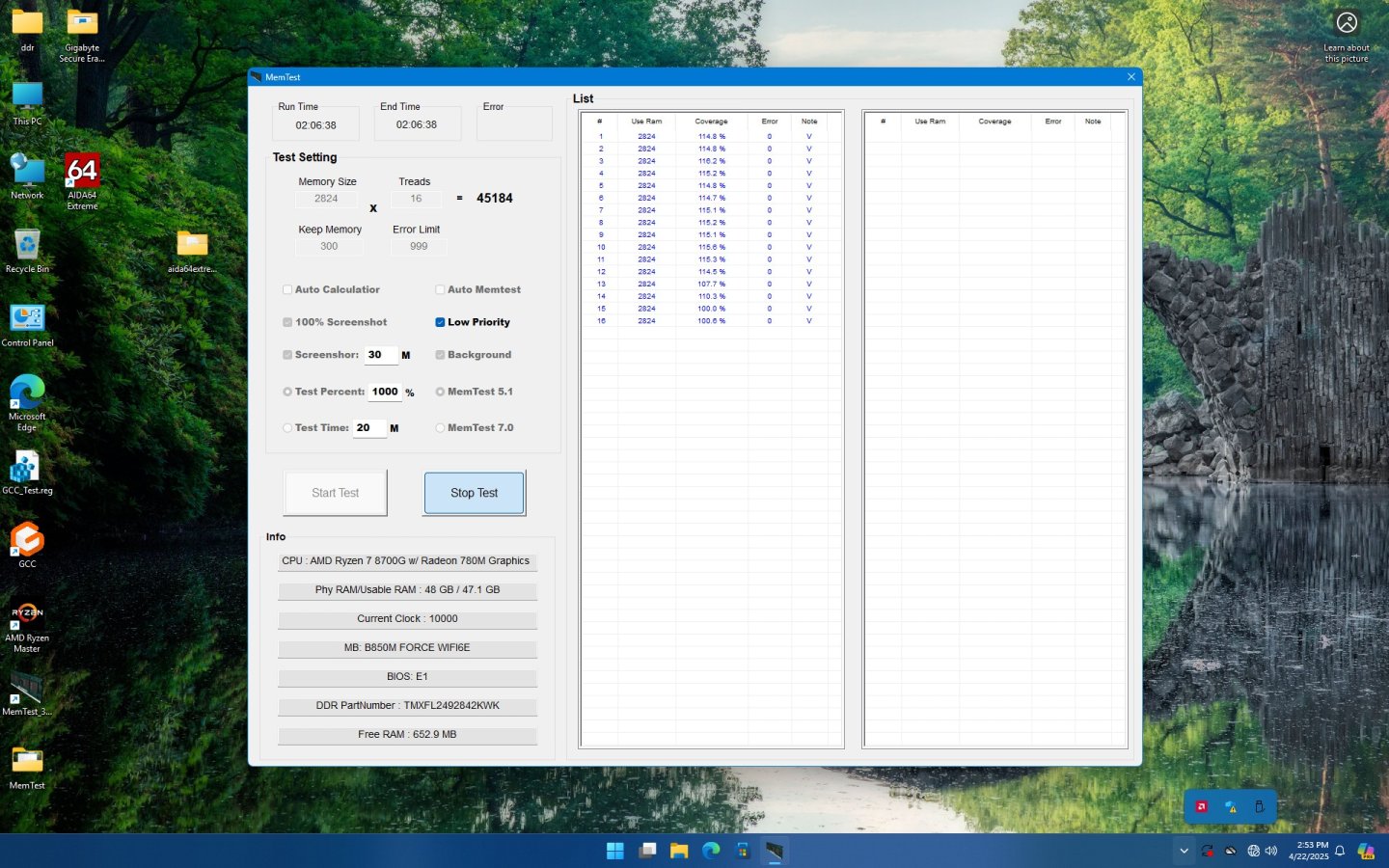Open the ddr folder on desktop

(x=27, y=29)
